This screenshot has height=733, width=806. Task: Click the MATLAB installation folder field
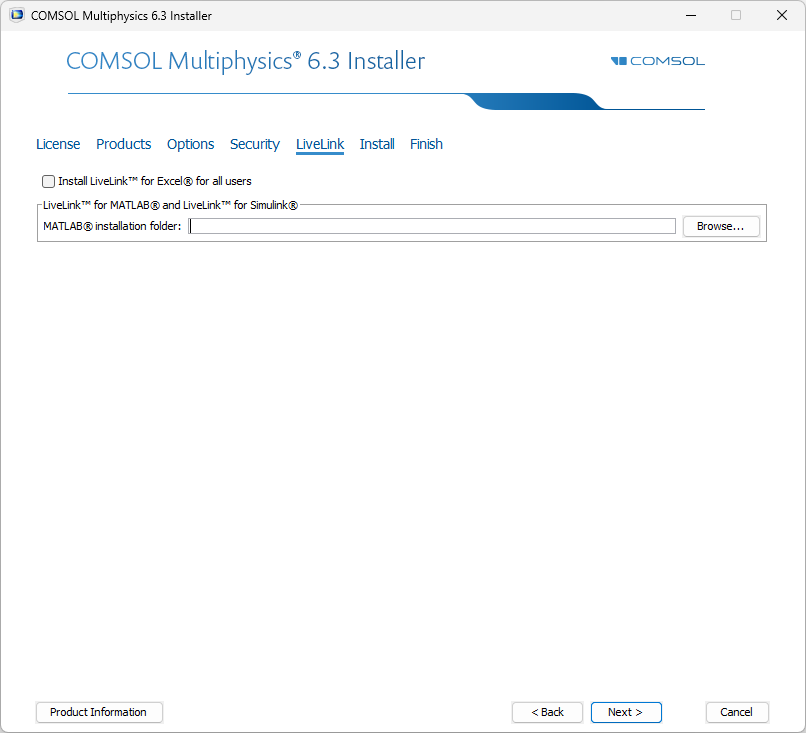432,226
